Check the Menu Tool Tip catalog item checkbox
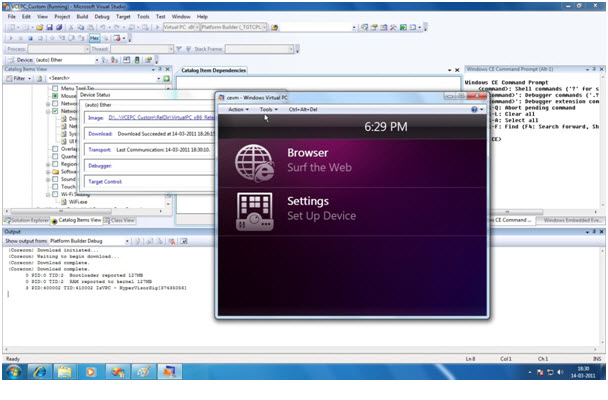The width and height of the screenshot is (608, 400). 55,88
